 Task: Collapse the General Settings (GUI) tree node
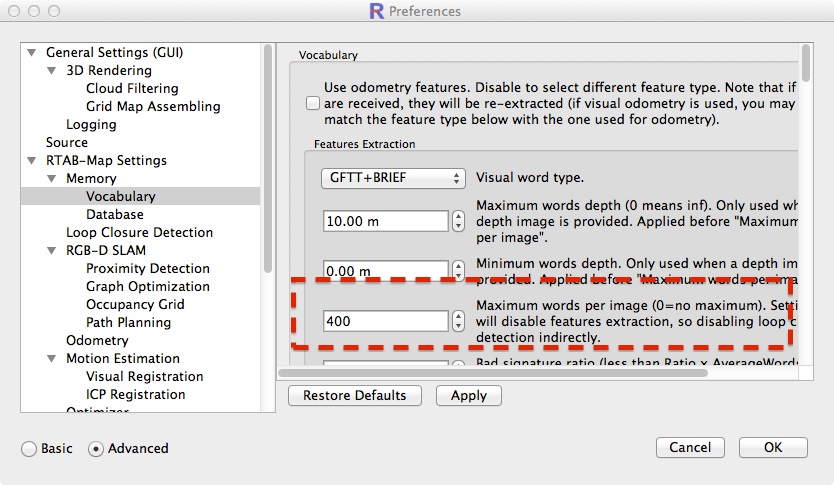(33, 53)
